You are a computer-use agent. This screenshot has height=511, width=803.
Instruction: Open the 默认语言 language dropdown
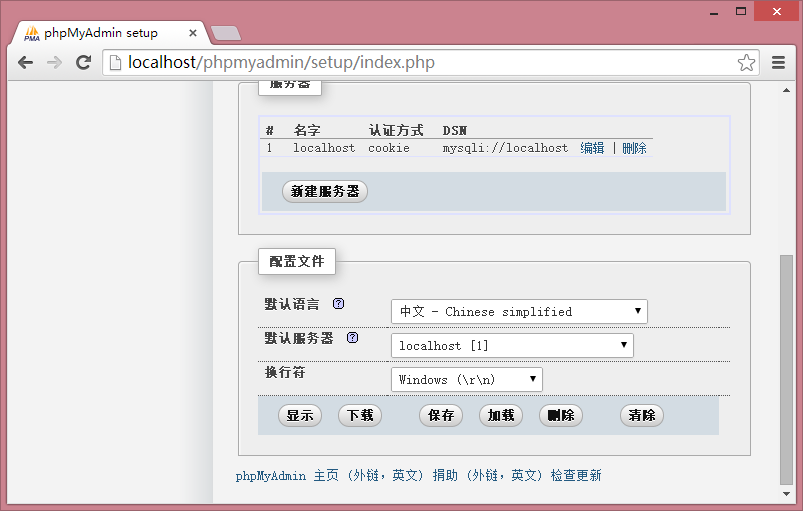pyautogui.click(x=519, y=311)
